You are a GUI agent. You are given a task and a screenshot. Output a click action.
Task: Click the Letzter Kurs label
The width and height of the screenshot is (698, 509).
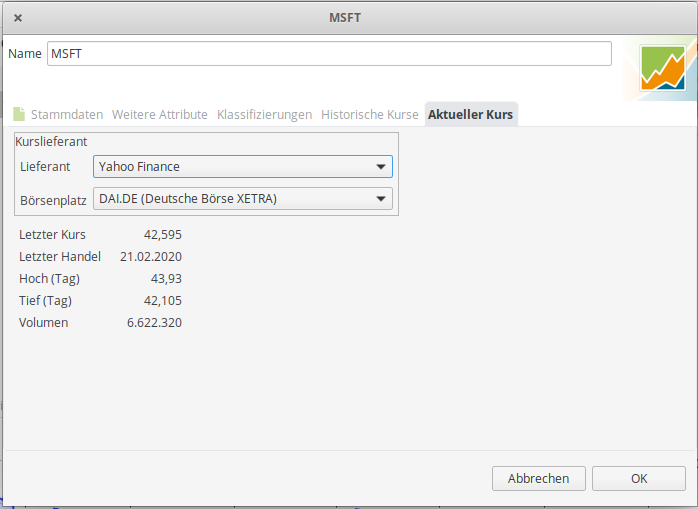point(52,235)
